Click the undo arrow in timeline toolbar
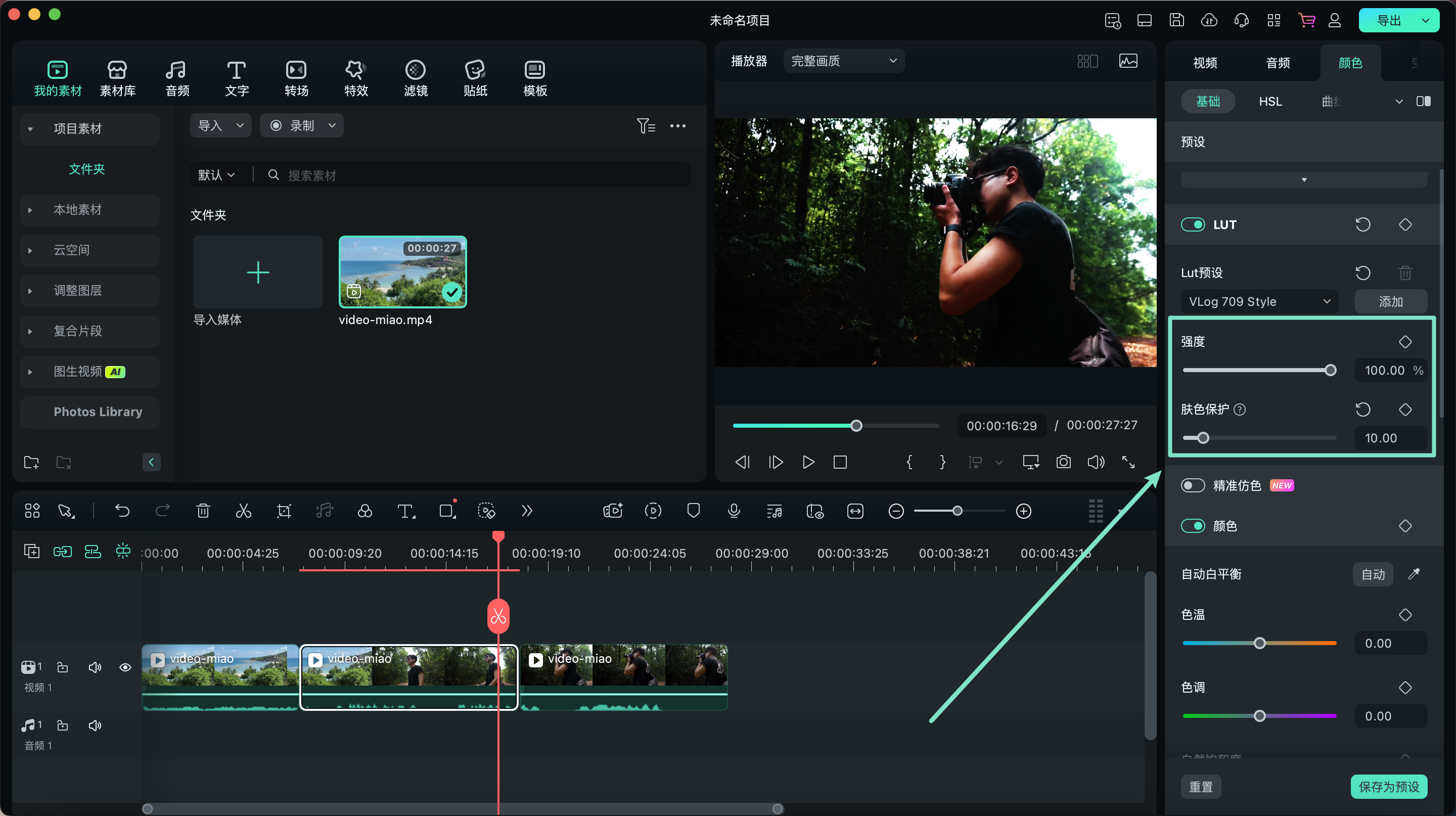The image size is (1456, 816). click(x=122, y=511)
